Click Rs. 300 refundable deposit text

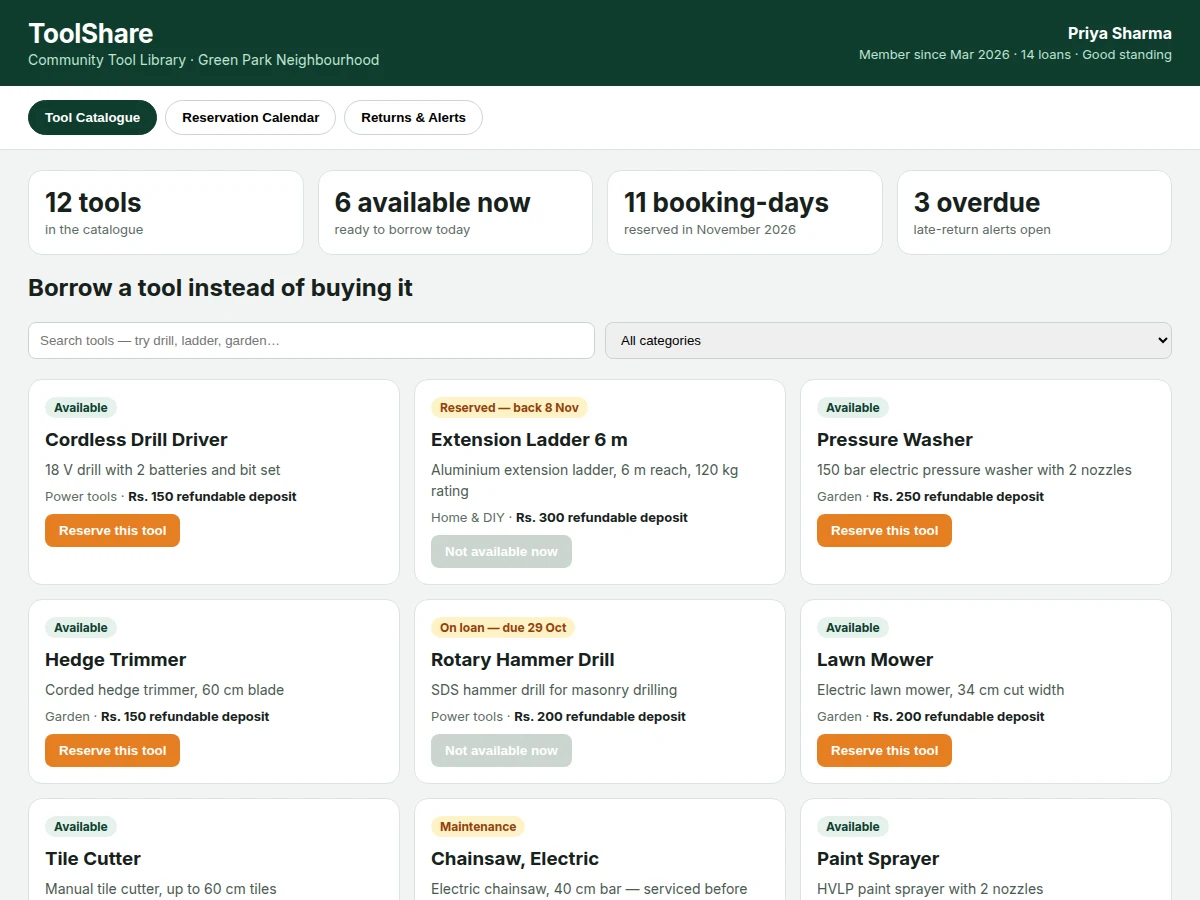pos(602,517)
